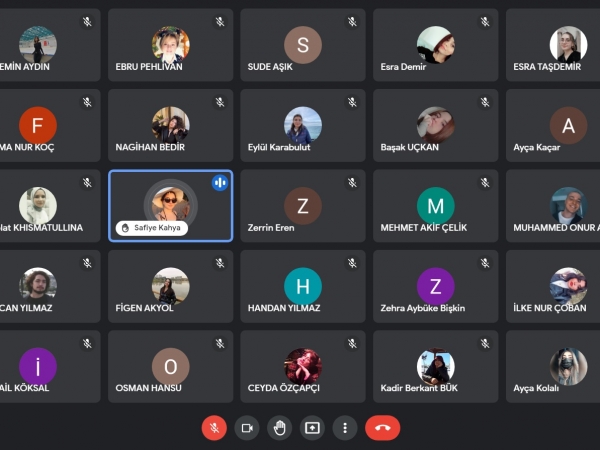Image resolution: width=600 pixels, height=450 pixels.
Task: Click the present screen icon
Action: pos(312,428)
